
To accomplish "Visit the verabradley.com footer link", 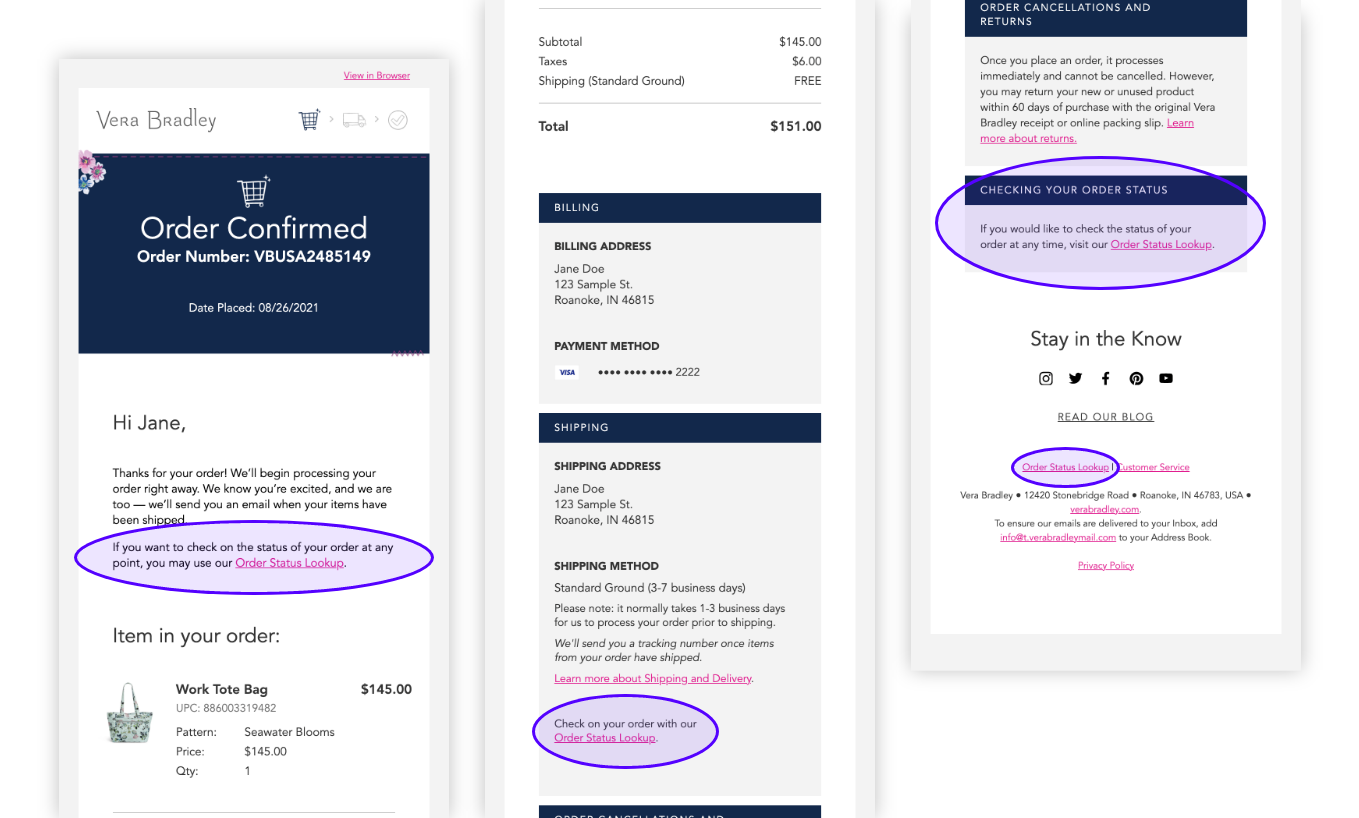I will click(1105, 509).
